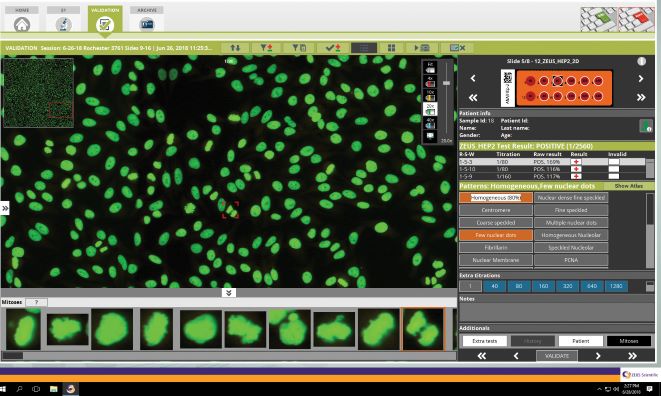661x396 pixels.
Task: Select the 40x objective magnification icon
Action: [430, 123]
